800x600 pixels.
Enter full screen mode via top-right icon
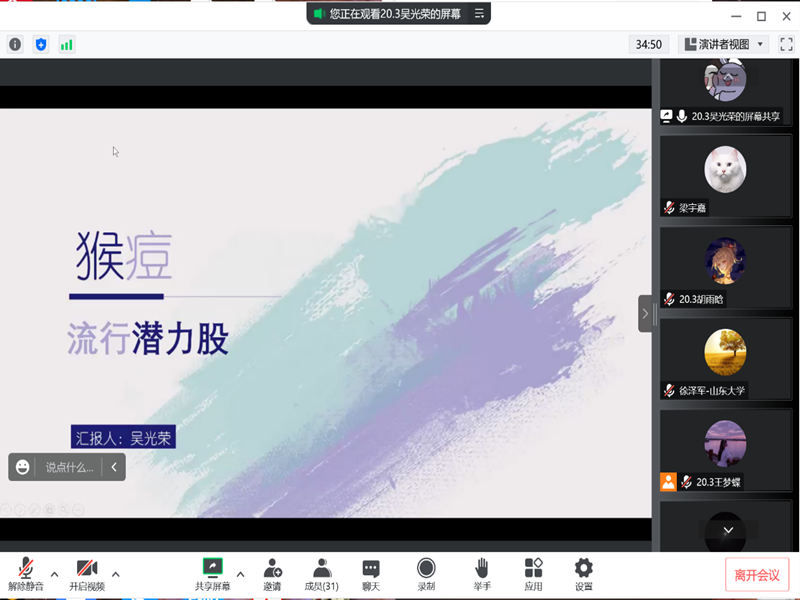click(x=786, y=44)
